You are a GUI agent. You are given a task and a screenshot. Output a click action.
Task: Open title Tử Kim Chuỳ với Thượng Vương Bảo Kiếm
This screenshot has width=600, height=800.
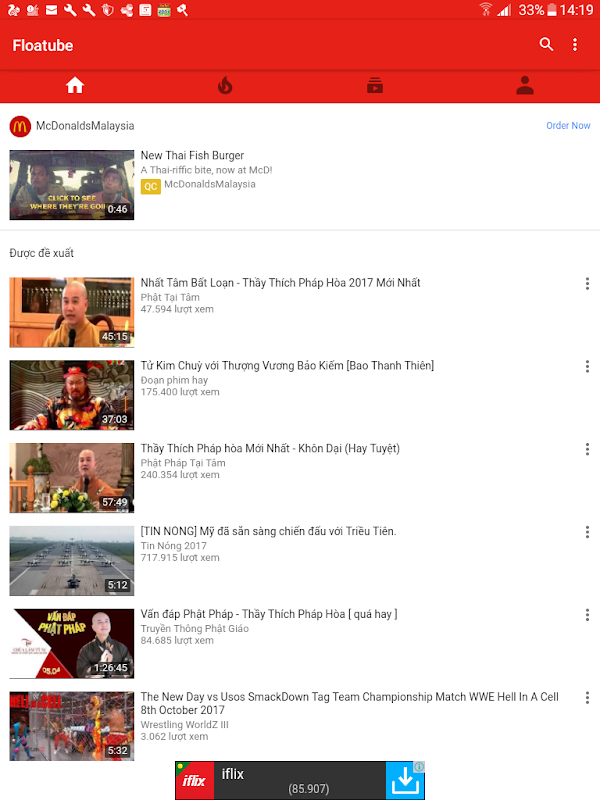[x=287, y=365]
